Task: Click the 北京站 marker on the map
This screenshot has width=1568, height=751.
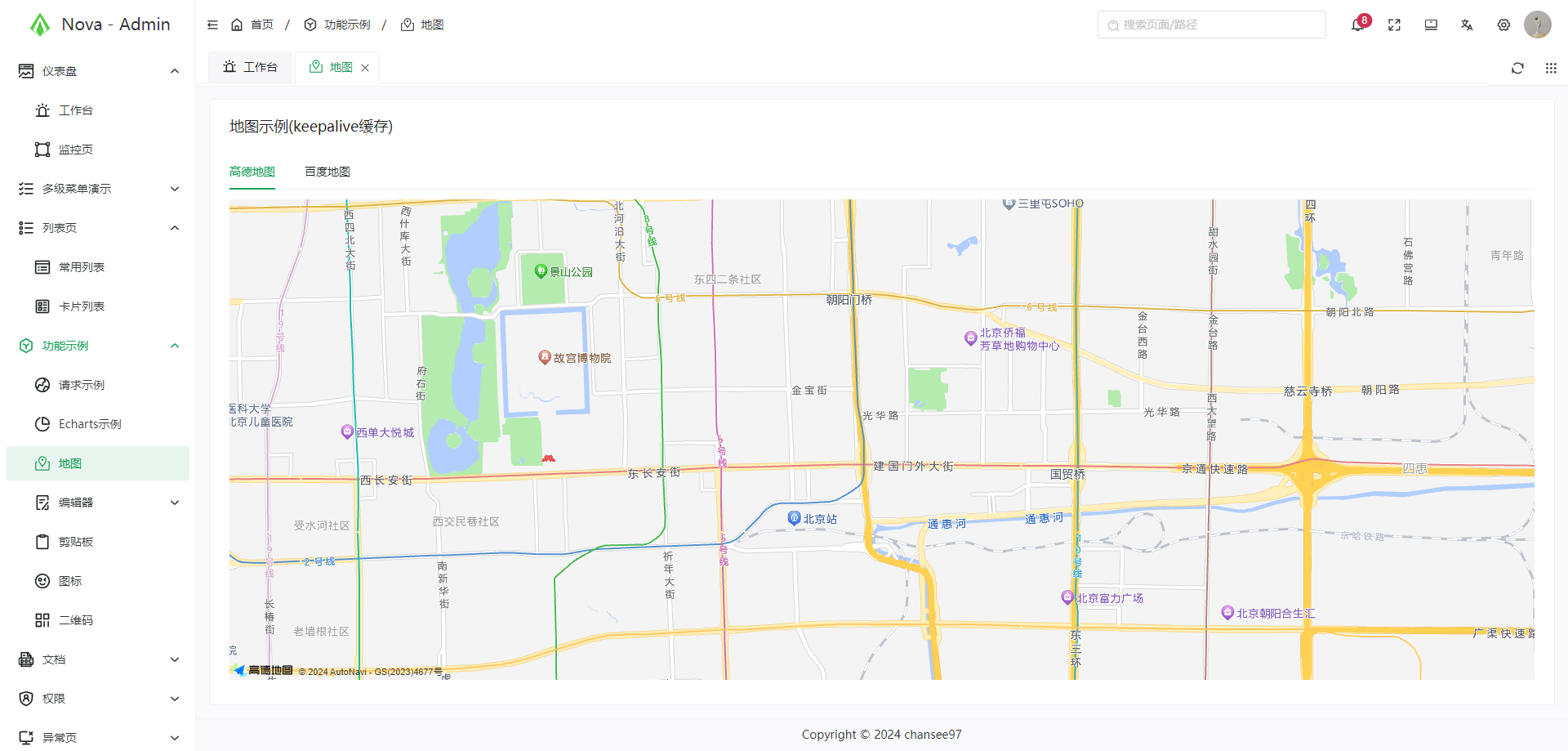Action: pos(794,517)
